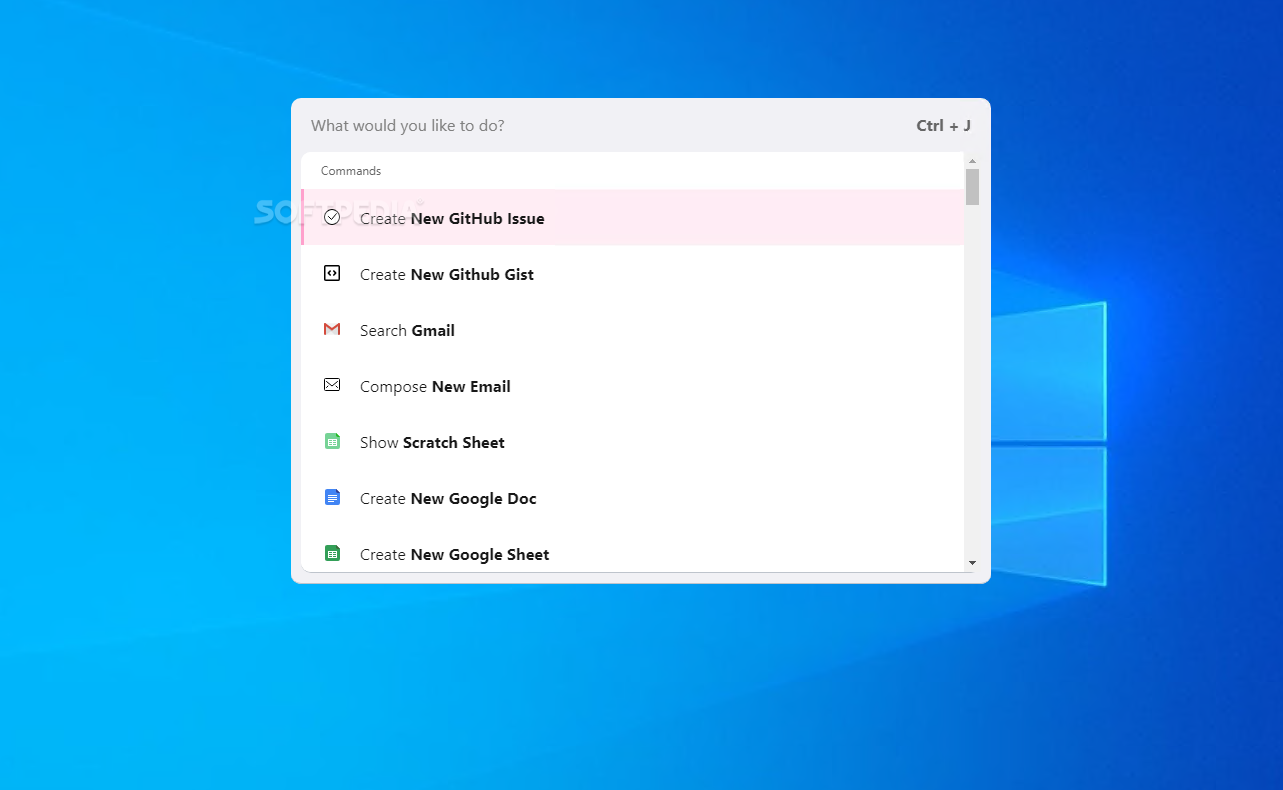The image size is (1283, 790).
Task: Select Create New Google Doc
Action: (x=633, y=498)
